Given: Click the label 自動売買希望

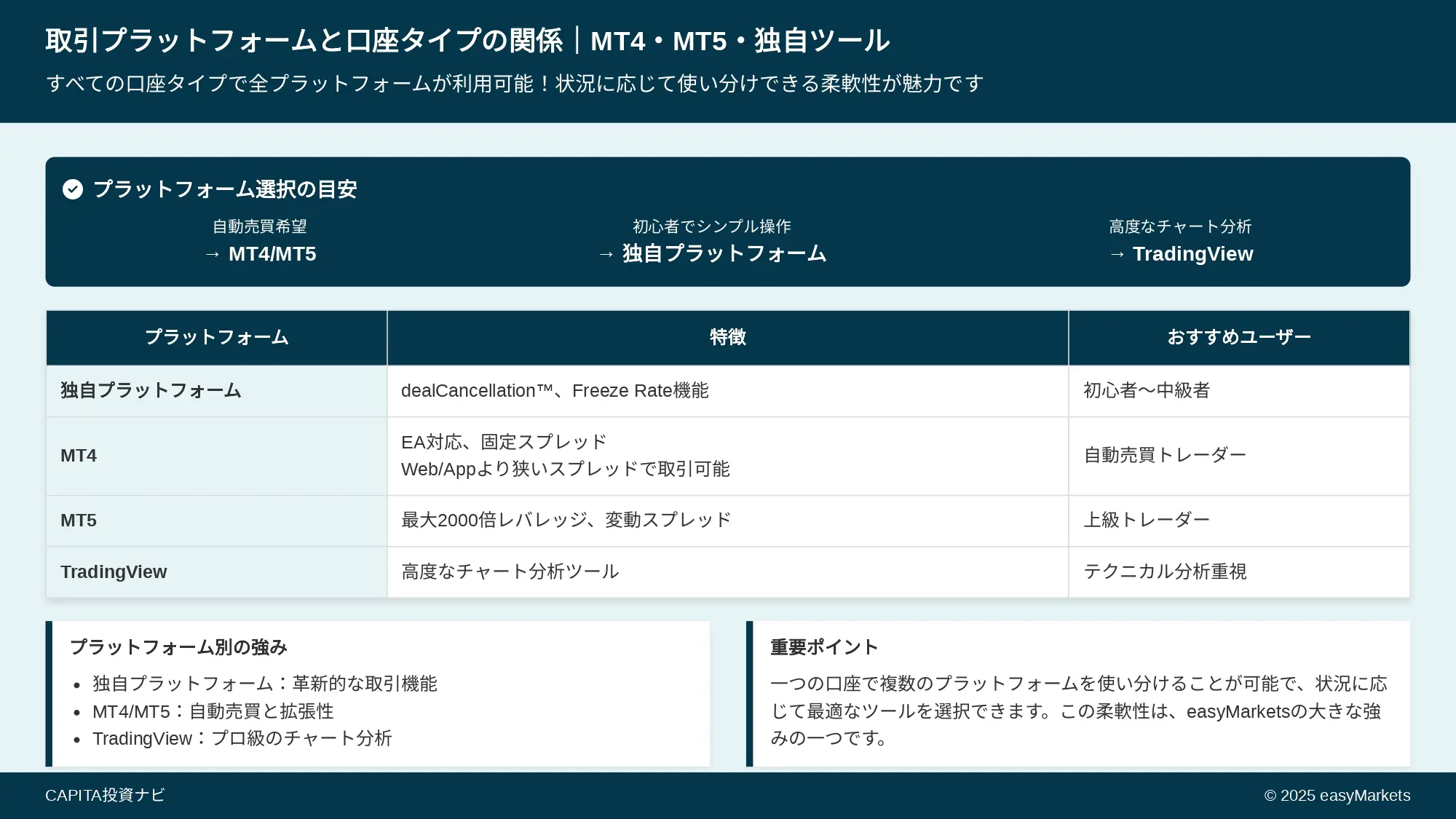Looking at the screenshot, I should tap(260, 226).
